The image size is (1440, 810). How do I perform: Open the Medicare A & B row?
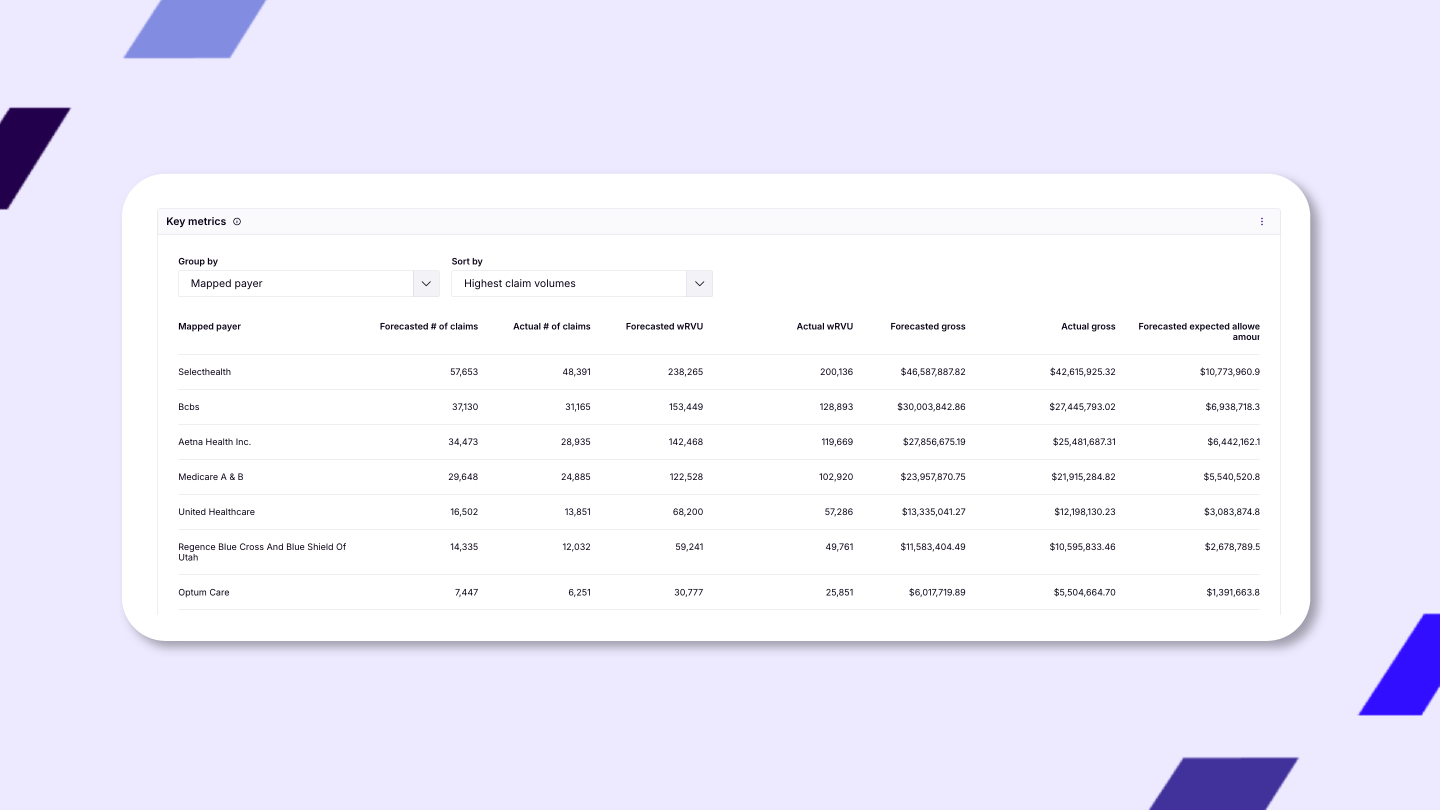(x=210, y=477)
